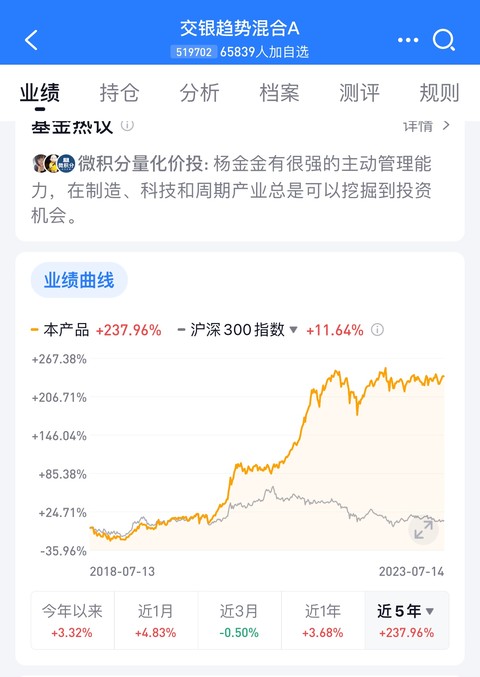Open the 档案 tab

pos(279,92)
